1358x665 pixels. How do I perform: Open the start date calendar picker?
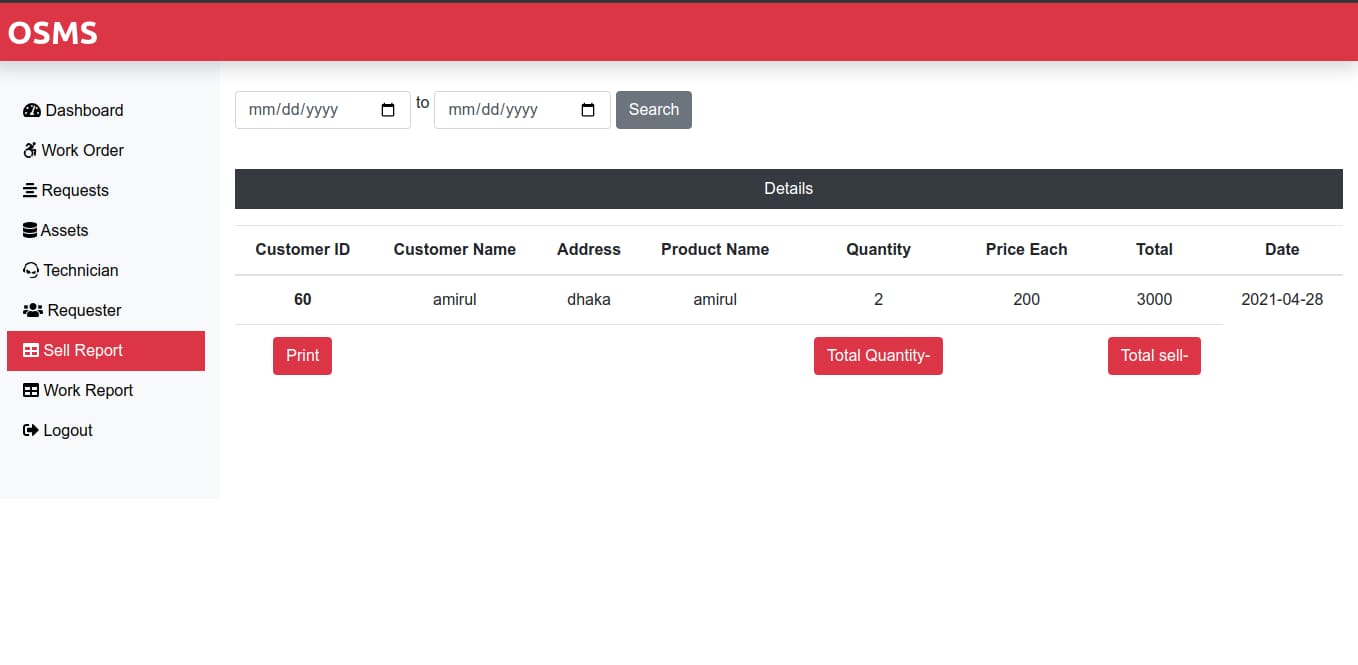point(387,110)
